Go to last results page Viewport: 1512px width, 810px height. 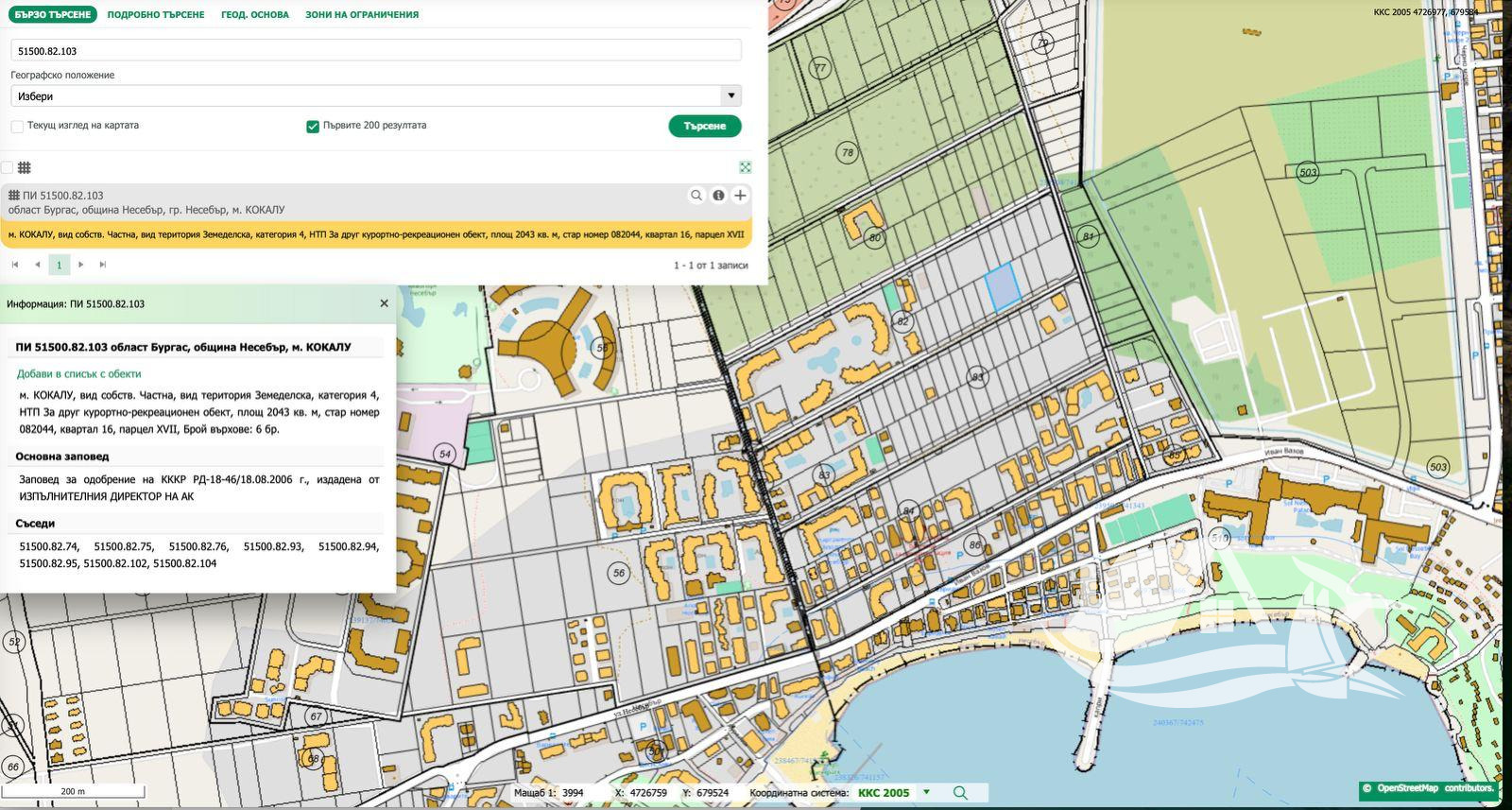pos(103,265)
